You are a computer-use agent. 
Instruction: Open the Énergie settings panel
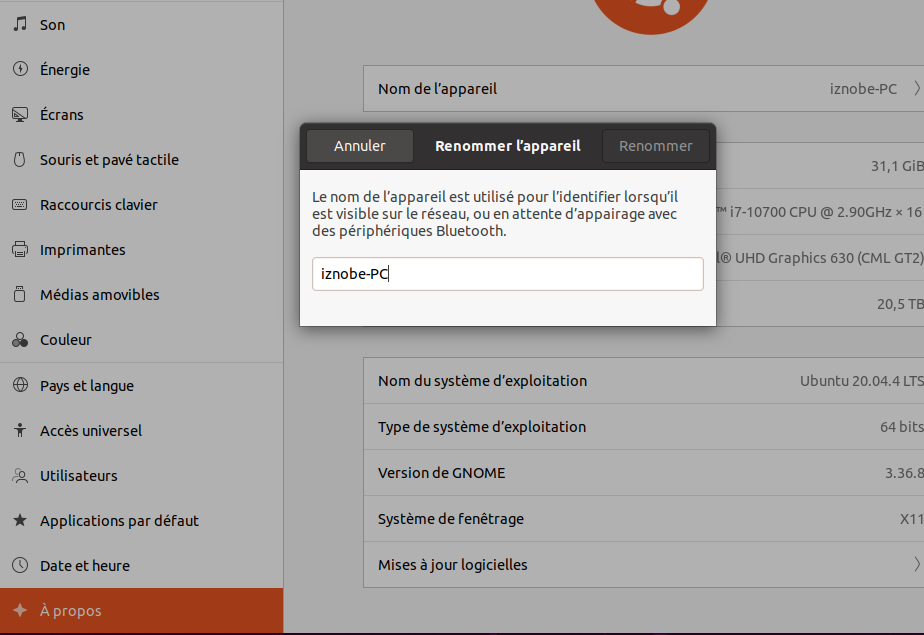coord(141,69)
